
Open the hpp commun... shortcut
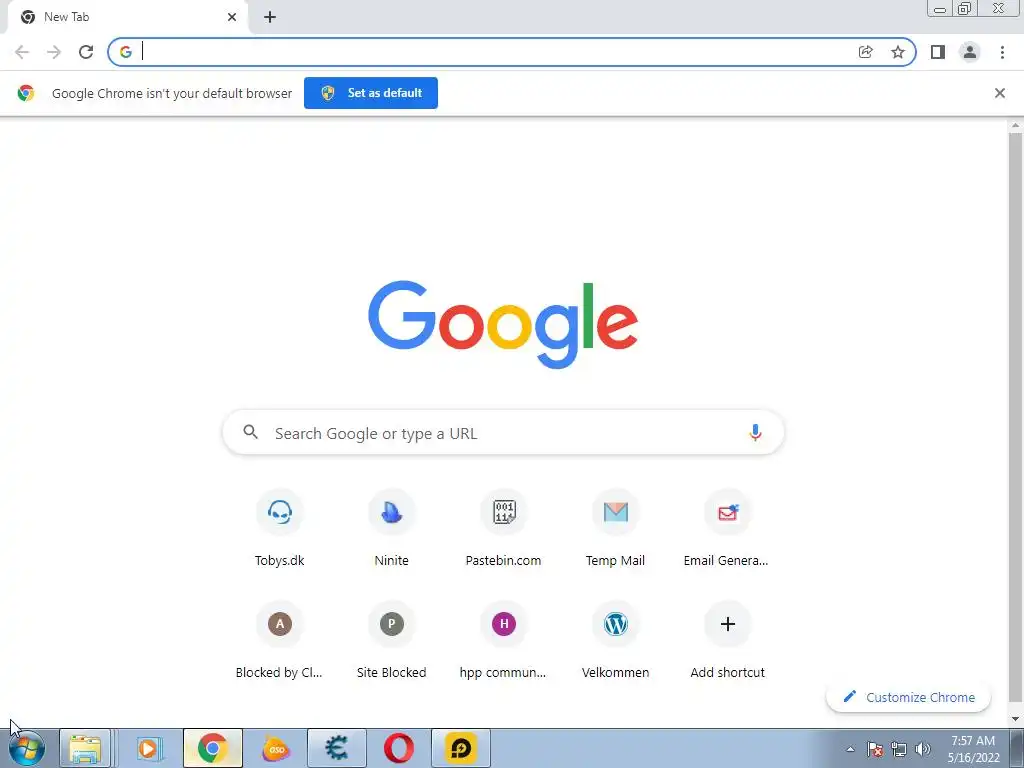(x=504, y=640)
